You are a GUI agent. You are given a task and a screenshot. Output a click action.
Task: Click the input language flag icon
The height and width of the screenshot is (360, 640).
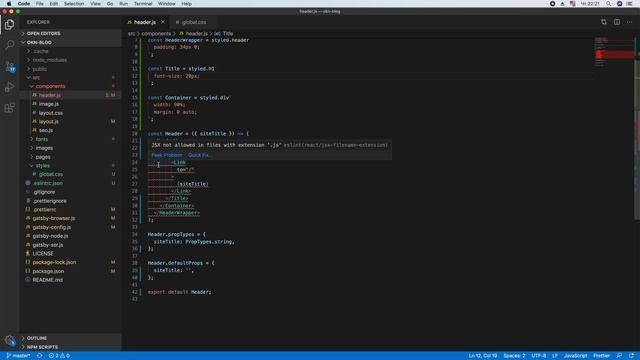[x=573, y=4]
